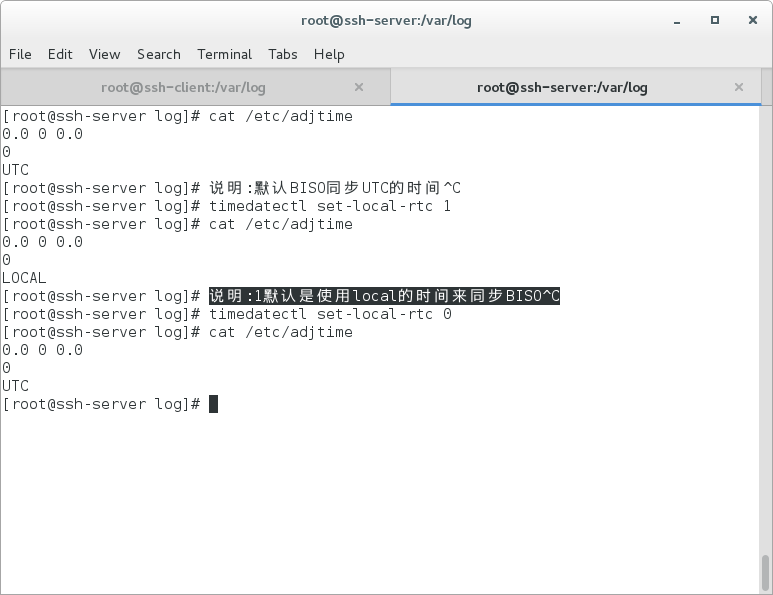This screenshot has height=595, width=773.
Task: Maximize the terminal window
Action: pyautogui.click(x=715, y=20)
